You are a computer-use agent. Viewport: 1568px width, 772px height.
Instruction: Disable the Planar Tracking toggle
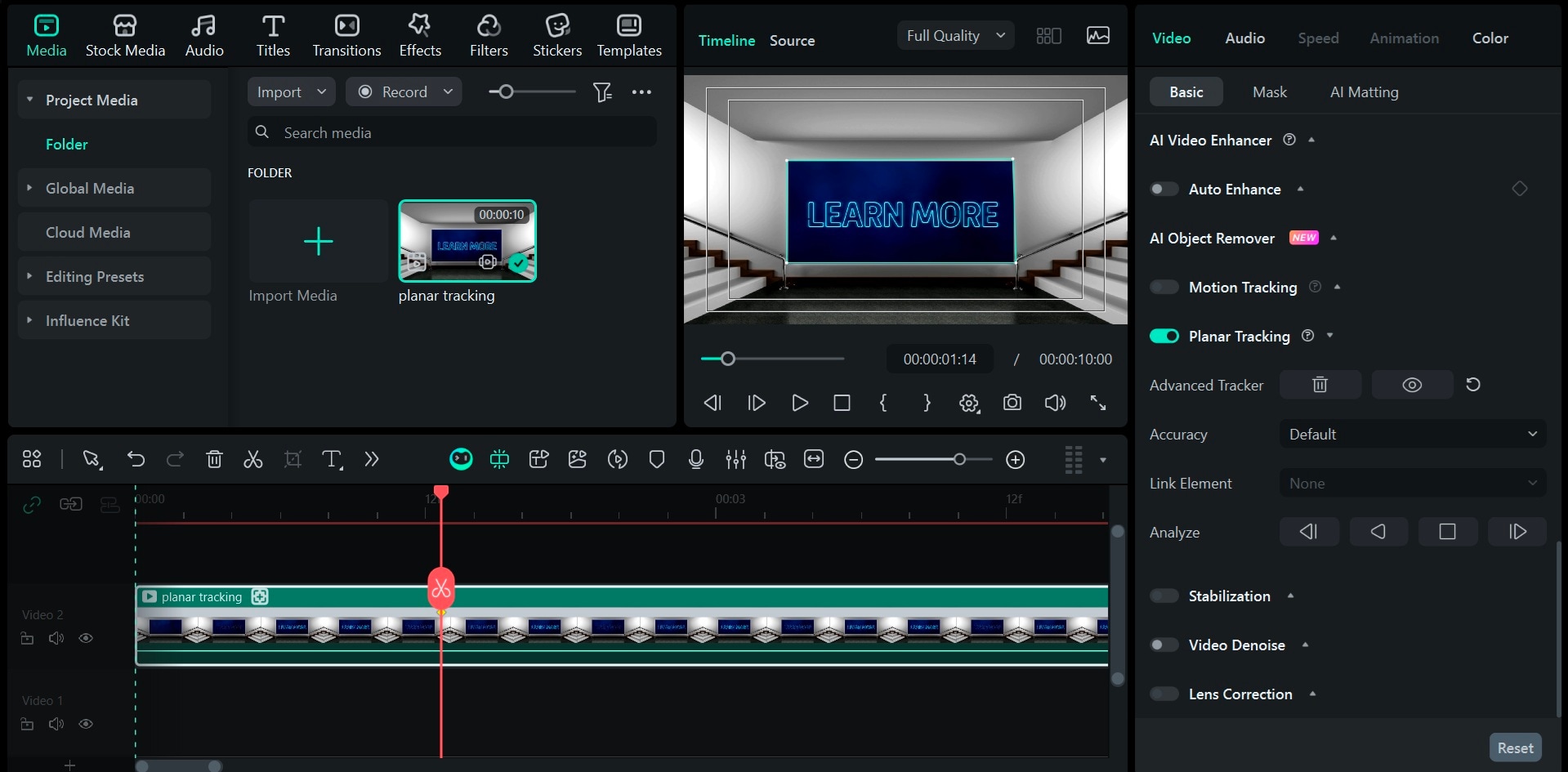point(1164,336)
